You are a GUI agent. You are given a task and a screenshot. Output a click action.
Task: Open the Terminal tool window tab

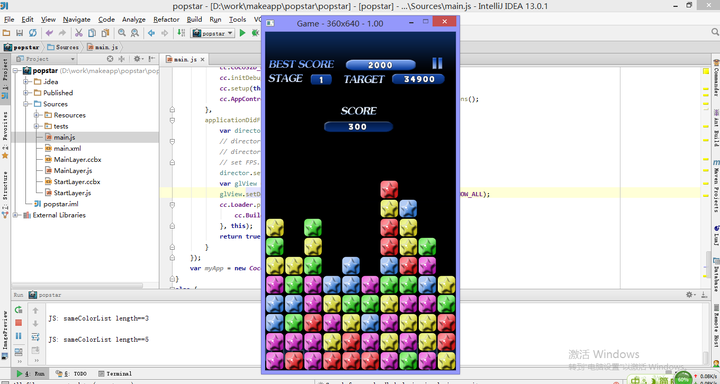115,373
